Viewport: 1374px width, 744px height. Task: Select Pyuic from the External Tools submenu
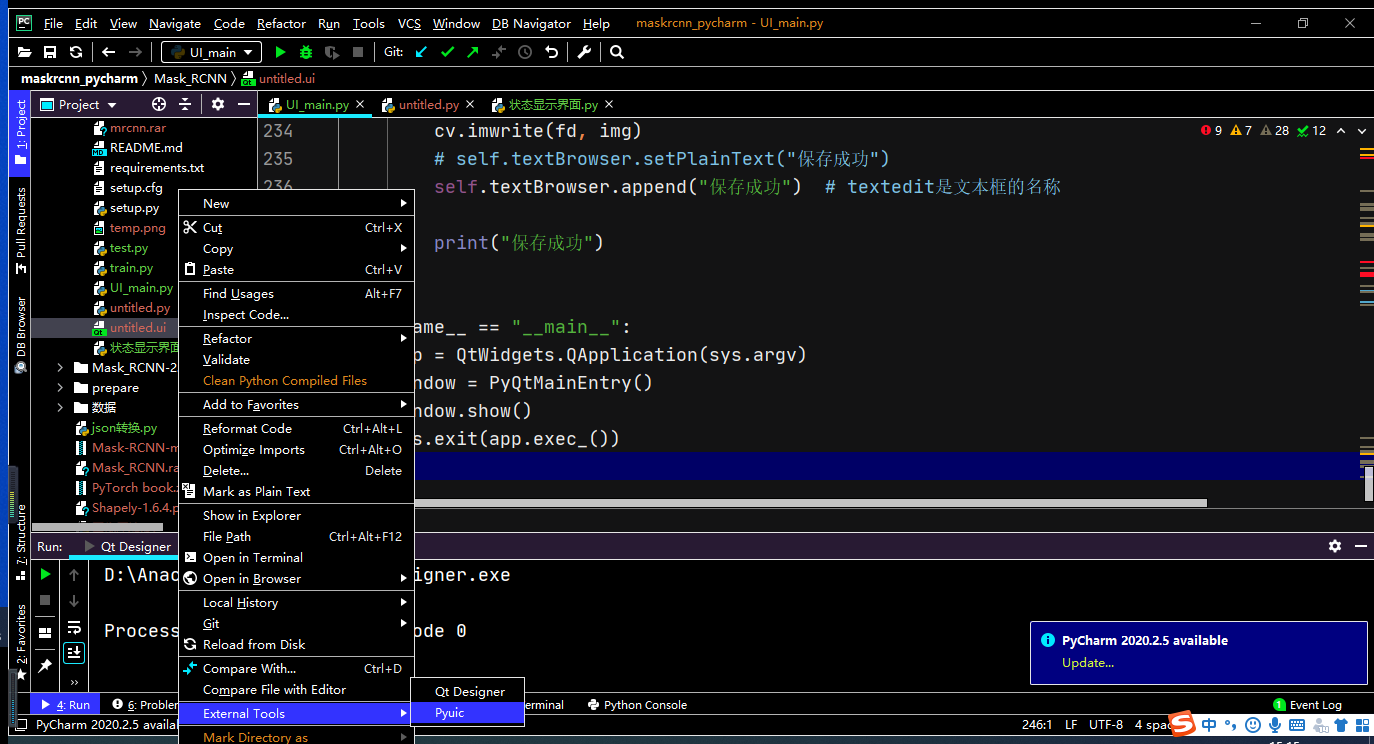[x=450, y=713]
